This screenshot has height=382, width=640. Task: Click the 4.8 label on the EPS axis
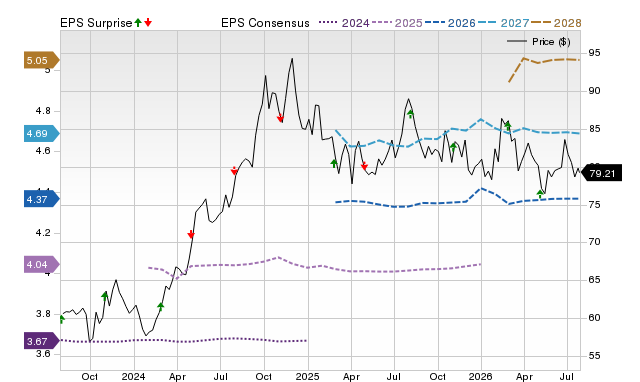tap(43, 111)
